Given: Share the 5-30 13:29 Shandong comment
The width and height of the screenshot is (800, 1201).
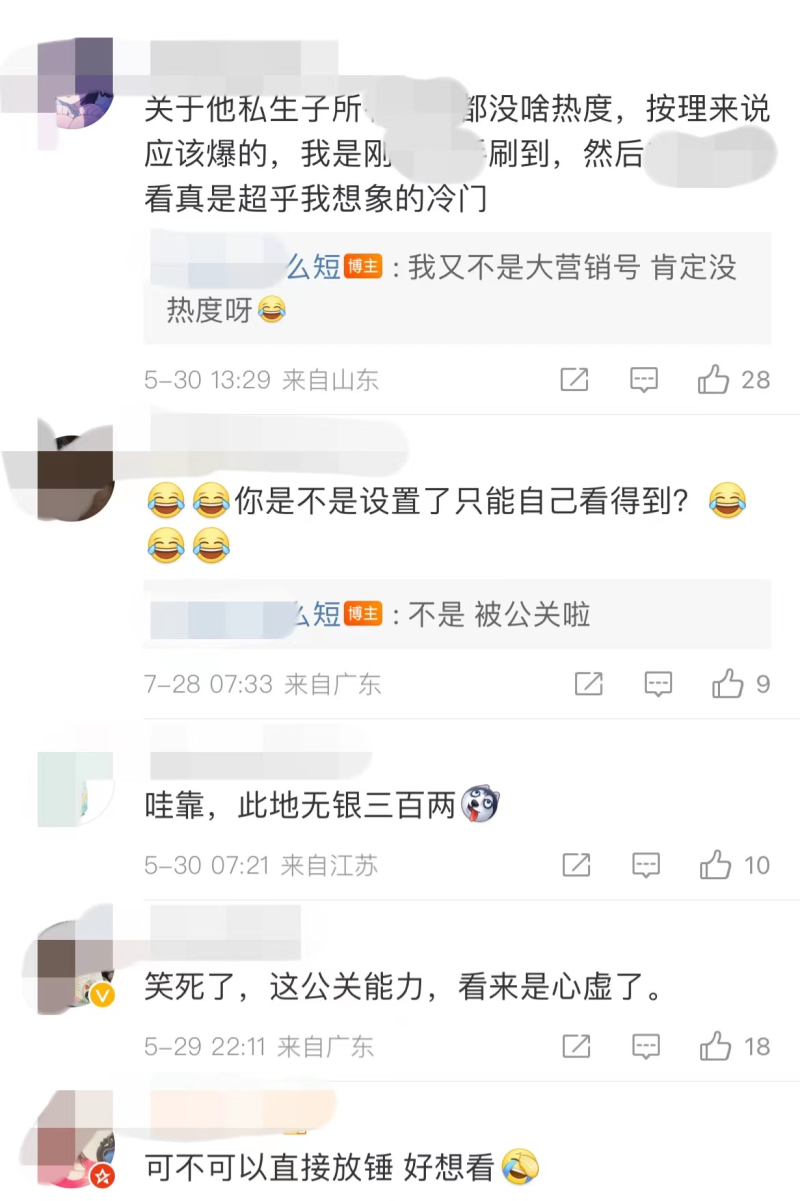Looking at the screenshot, I should click(575, 379).
